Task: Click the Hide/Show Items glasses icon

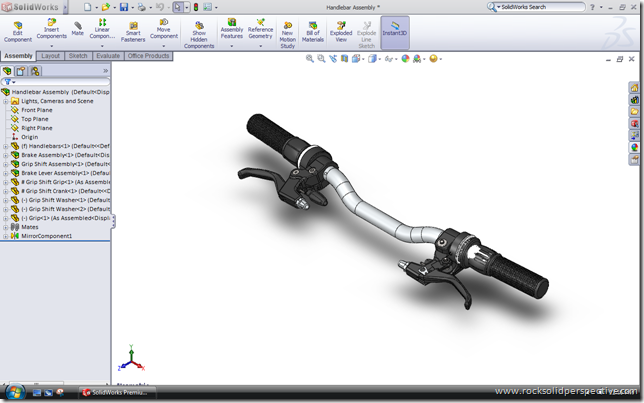Action: point(388,59)
